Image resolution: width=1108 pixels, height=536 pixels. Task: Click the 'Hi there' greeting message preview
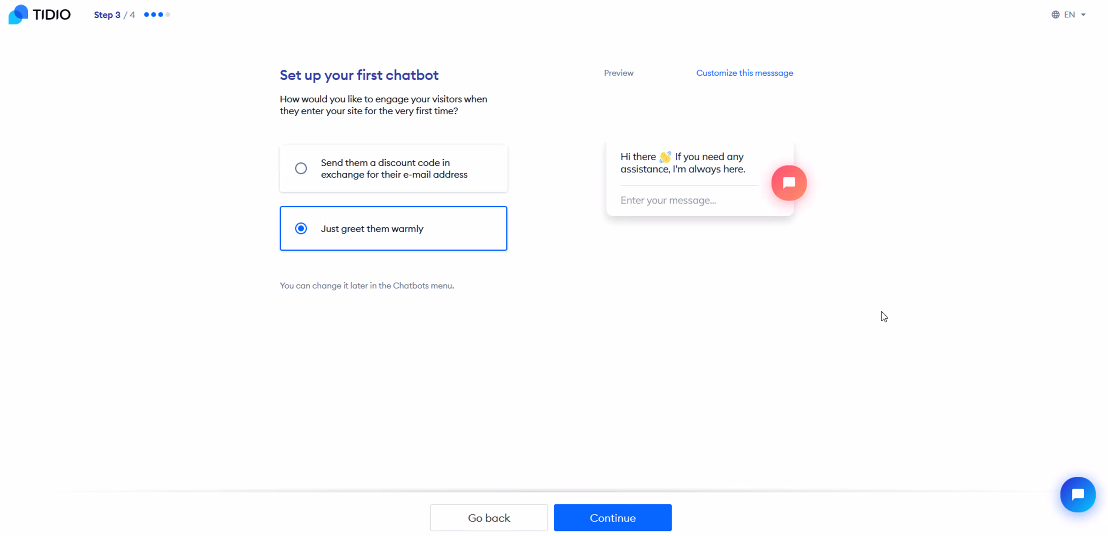coord(684,163)
